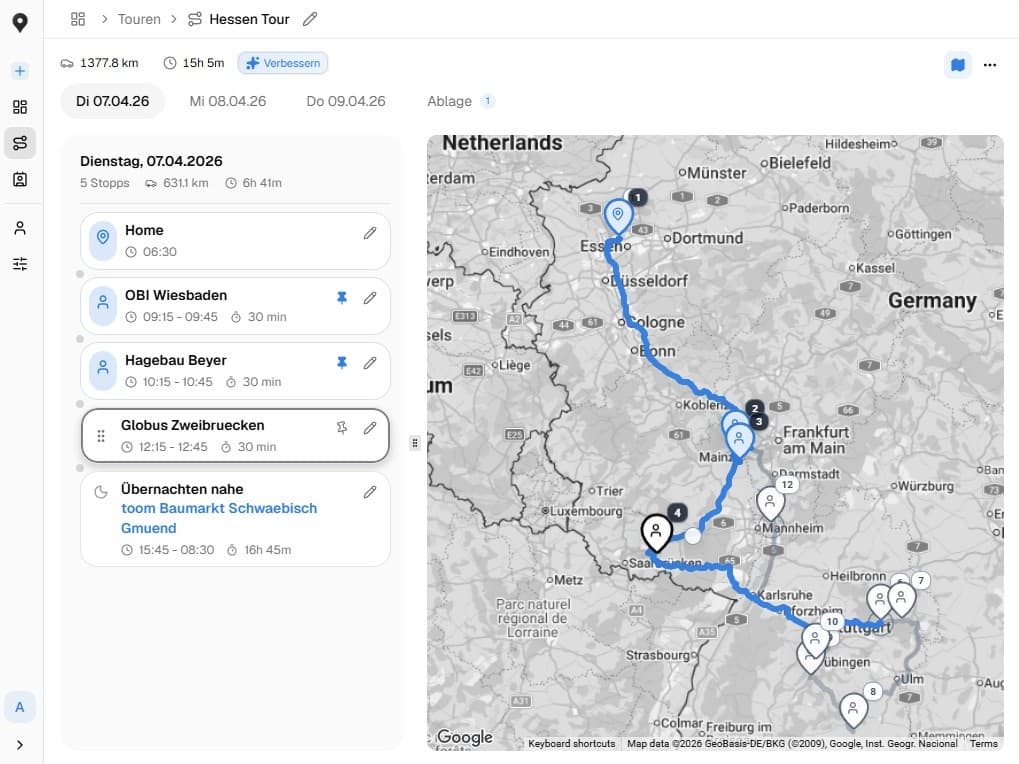Click map marker labeled 8
Viewport: 1019px width, 764px height.
[x=853, y=711]
